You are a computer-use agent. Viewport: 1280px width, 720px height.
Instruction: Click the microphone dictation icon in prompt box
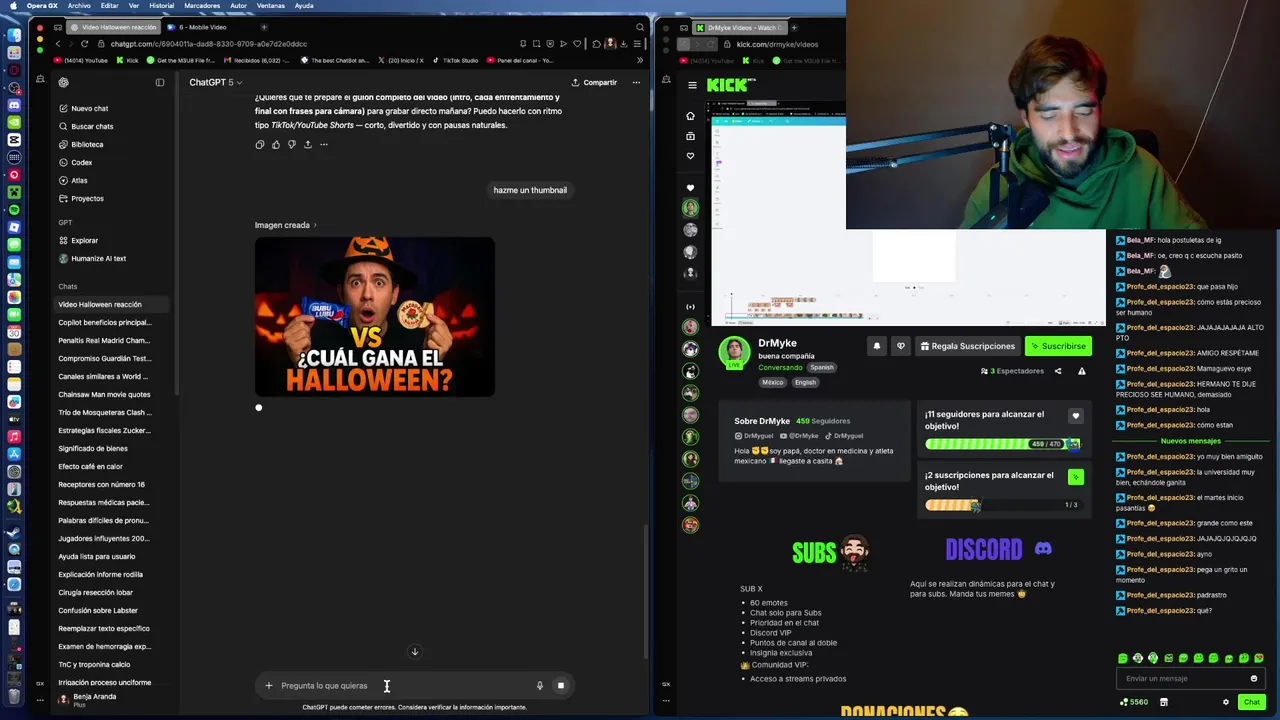[540, 685]
